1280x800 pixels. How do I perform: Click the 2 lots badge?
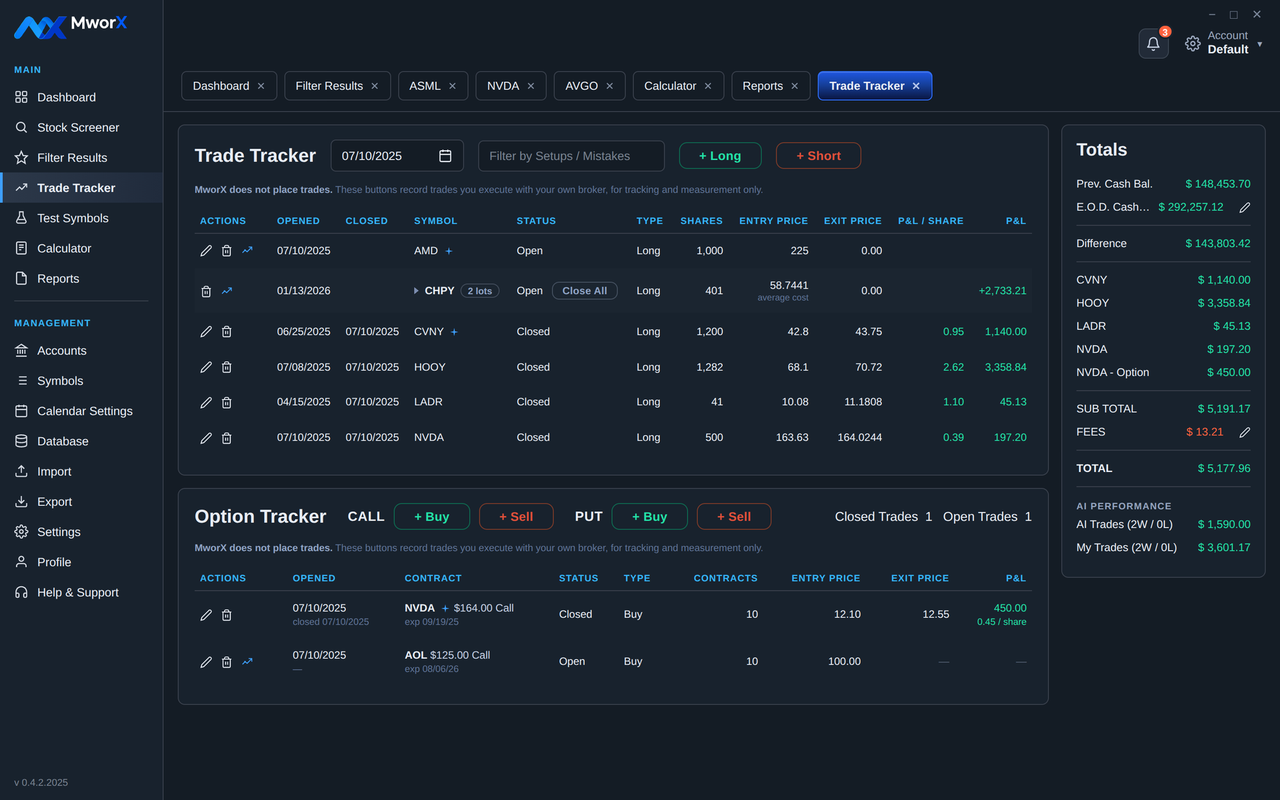click(x=480, y=291)
